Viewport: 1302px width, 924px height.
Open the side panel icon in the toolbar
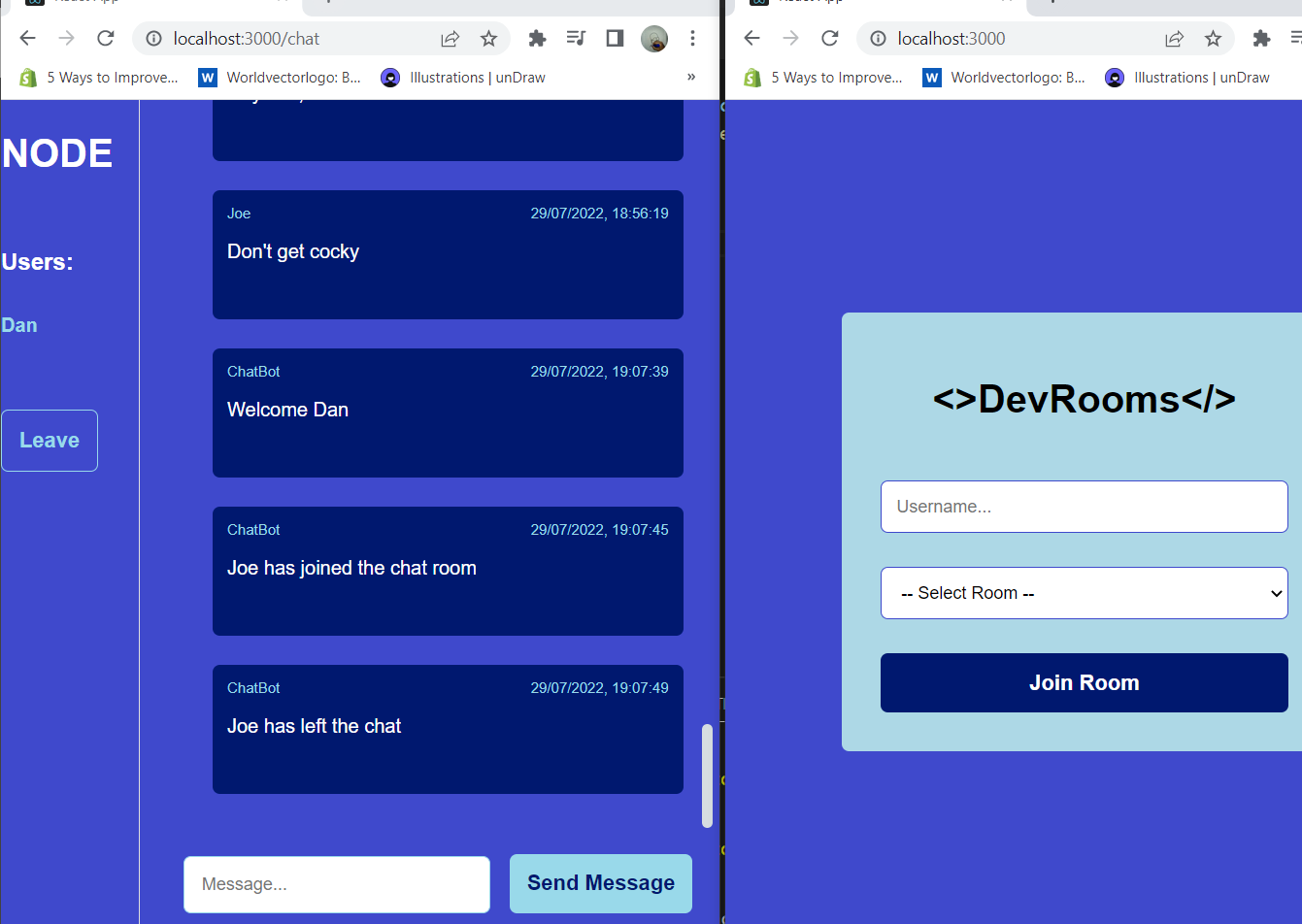614,38
